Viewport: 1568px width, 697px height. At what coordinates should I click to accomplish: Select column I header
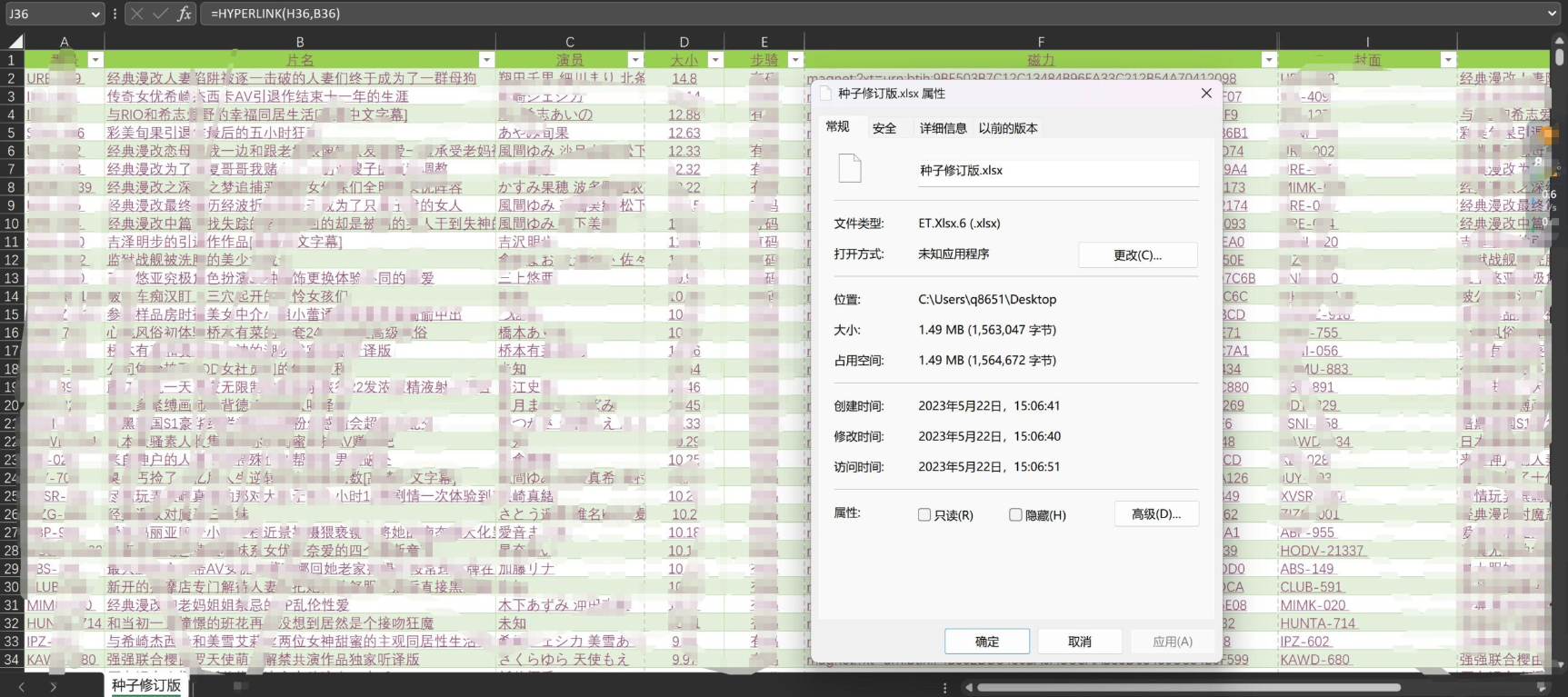[x=1367, y=42]
